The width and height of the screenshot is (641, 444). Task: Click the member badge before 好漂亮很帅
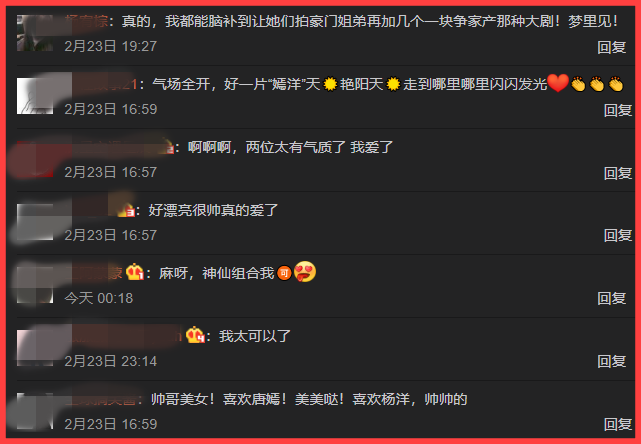(126, 210)
